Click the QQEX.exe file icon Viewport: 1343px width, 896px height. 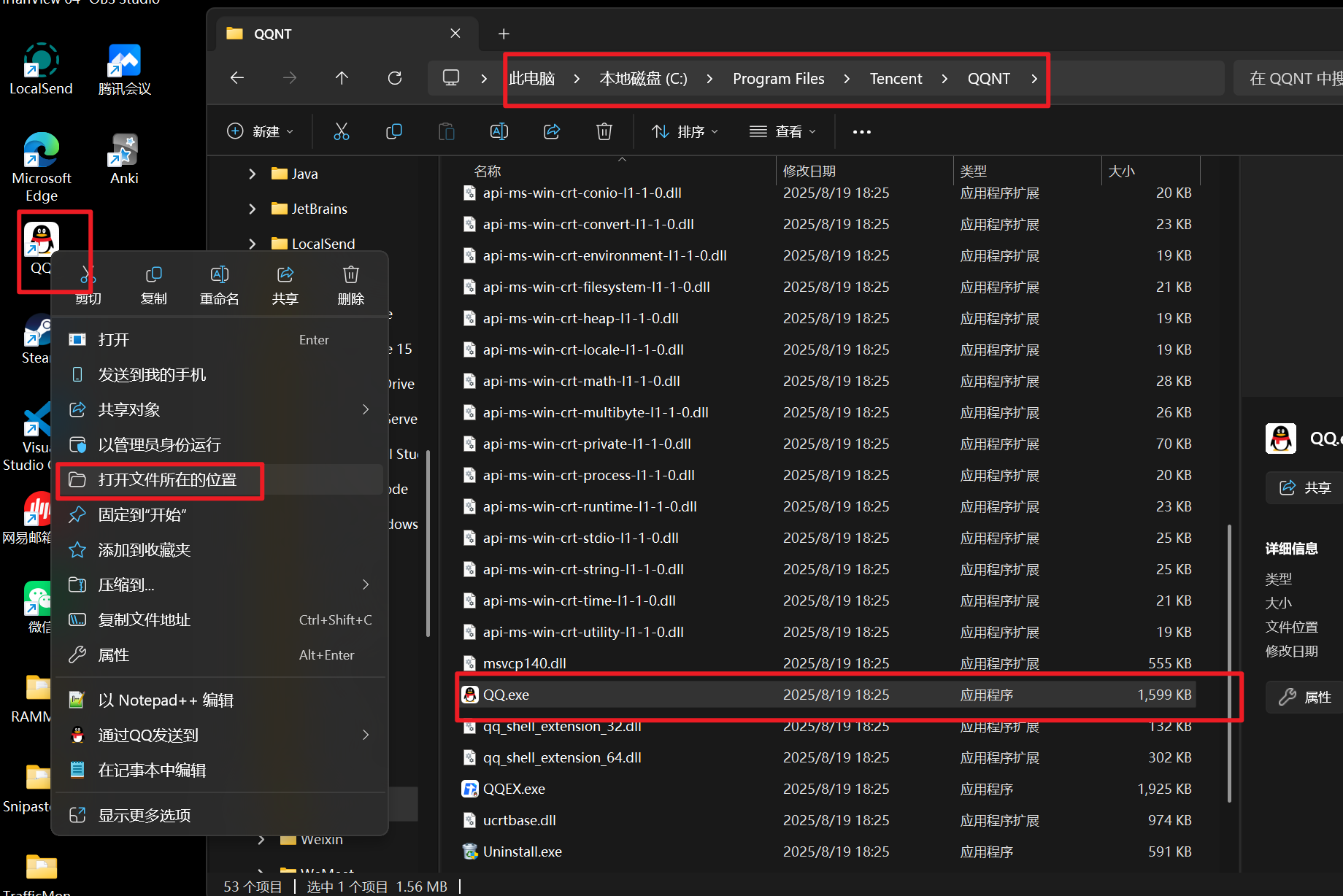470,789
